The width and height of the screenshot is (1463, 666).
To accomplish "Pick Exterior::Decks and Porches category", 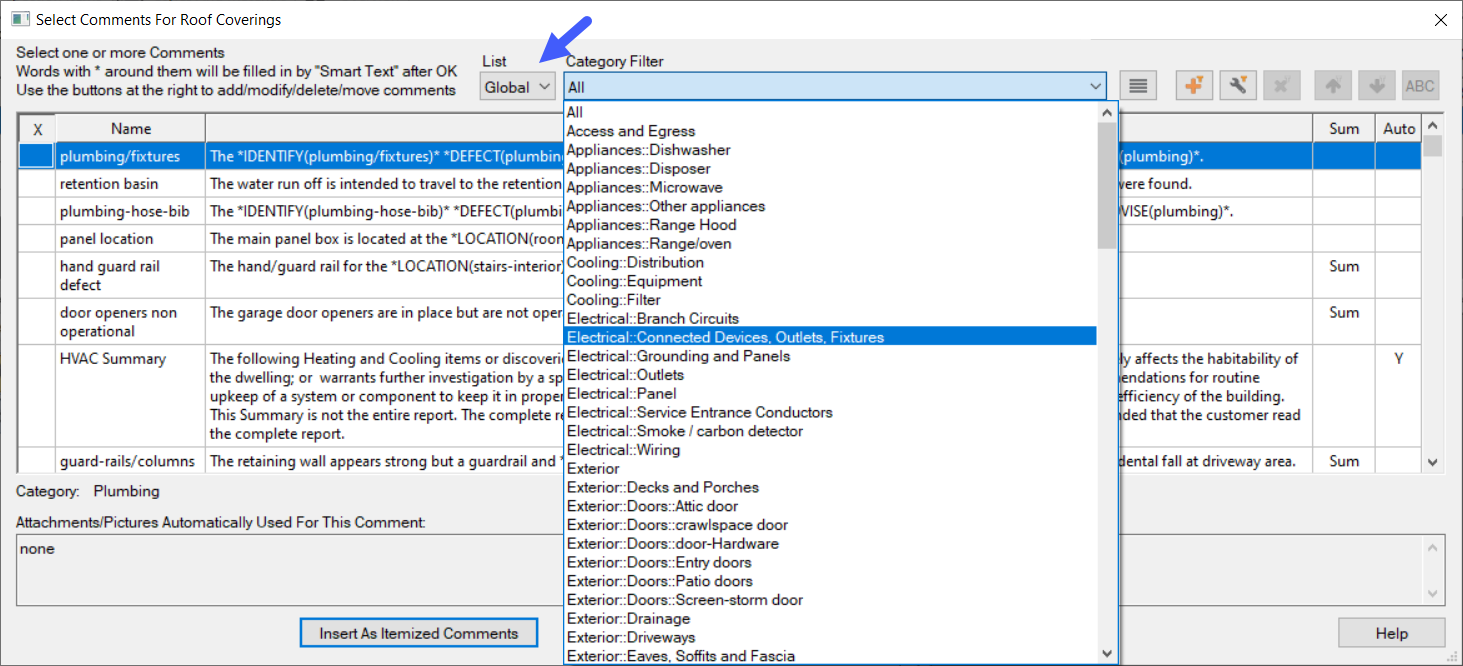I will click(662, 488).
